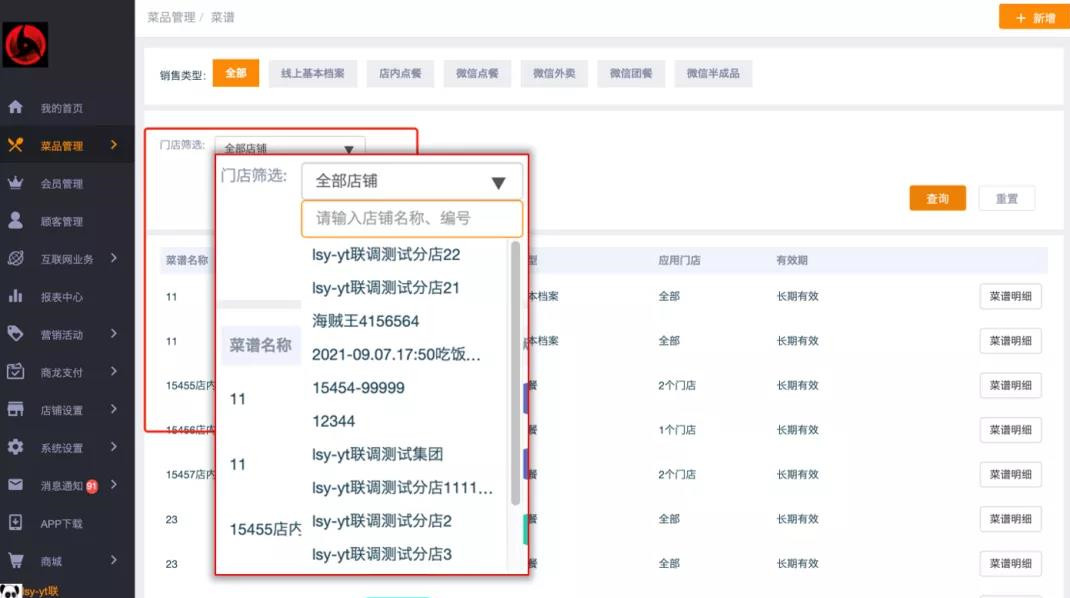Image resolution: width=1070 pixels, height=598 pixels.
Task: Click the download icon for APP下载
Action: coord(15,522)
